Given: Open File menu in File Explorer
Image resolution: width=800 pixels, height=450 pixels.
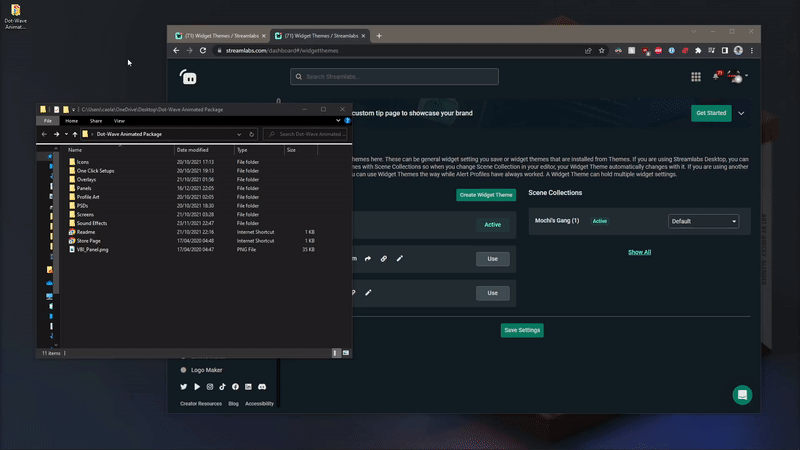Looking at the screenshot, I should pos(47,121).
